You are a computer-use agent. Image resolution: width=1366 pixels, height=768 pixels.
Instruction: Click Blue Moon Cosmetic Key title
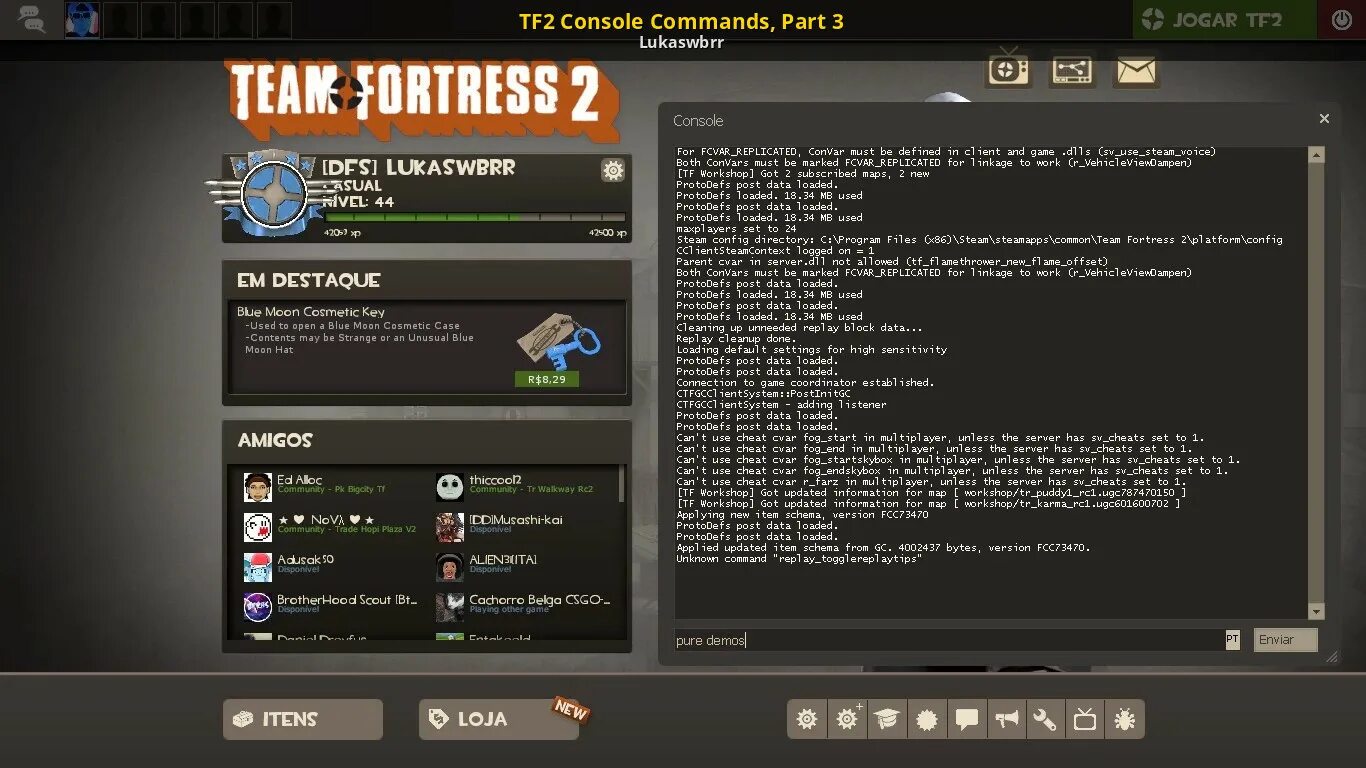(311, 312)
